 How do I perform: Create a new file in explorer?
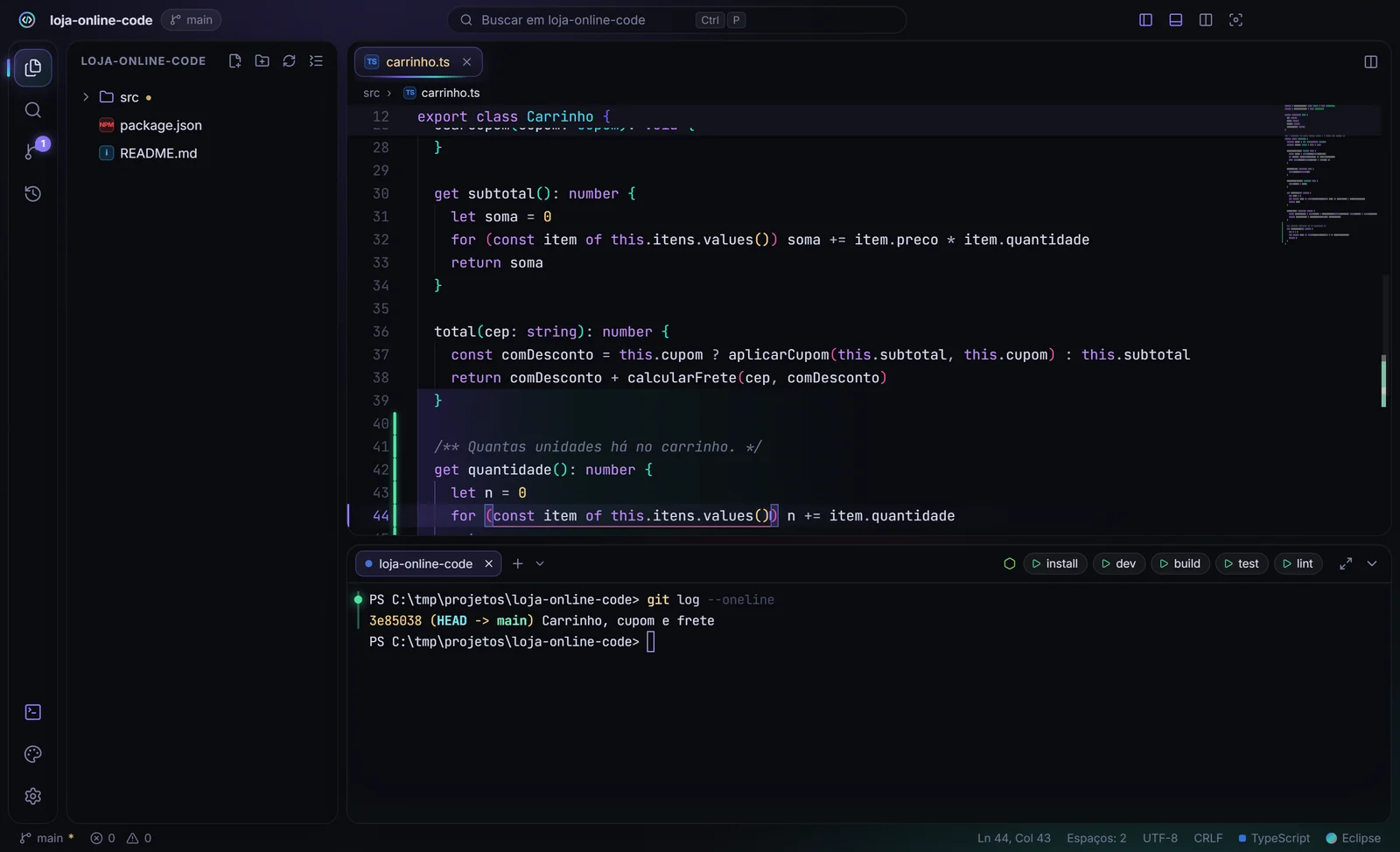pos(234,60)
